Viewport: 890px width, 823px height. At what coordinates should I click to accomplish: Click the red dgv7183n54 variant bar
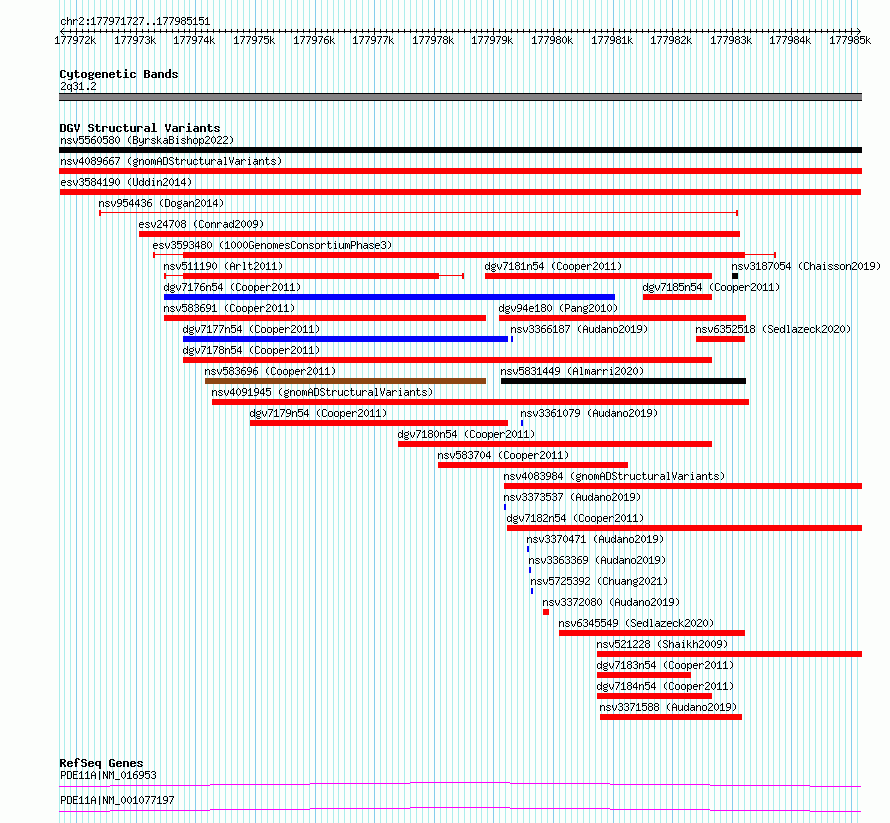click(x=644, y=675)
